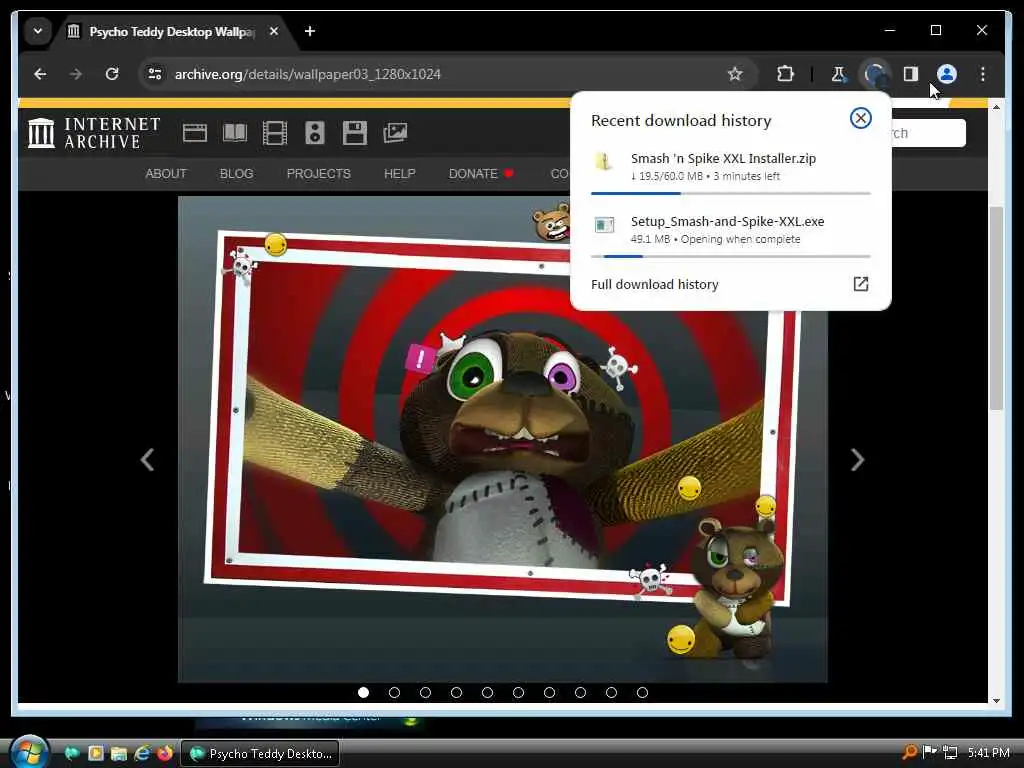
Task: Click the HELP menu item
Action: point(400,174)
